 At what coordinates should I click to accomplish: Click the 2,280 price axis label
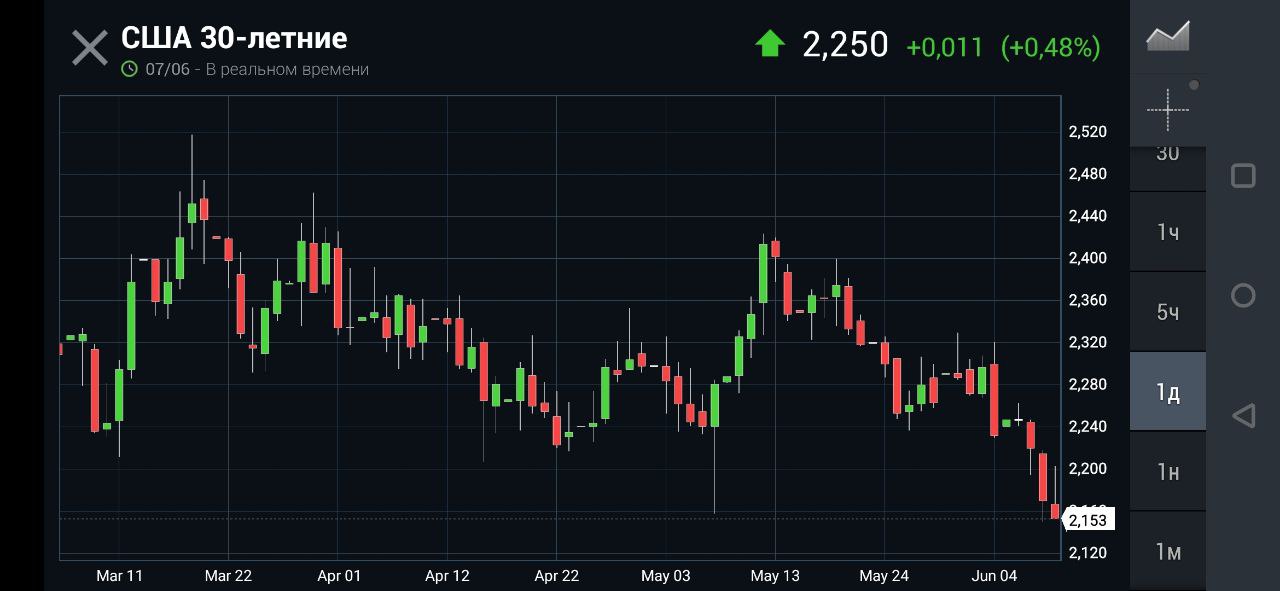pyautogui.click(x=1088, y=384)
